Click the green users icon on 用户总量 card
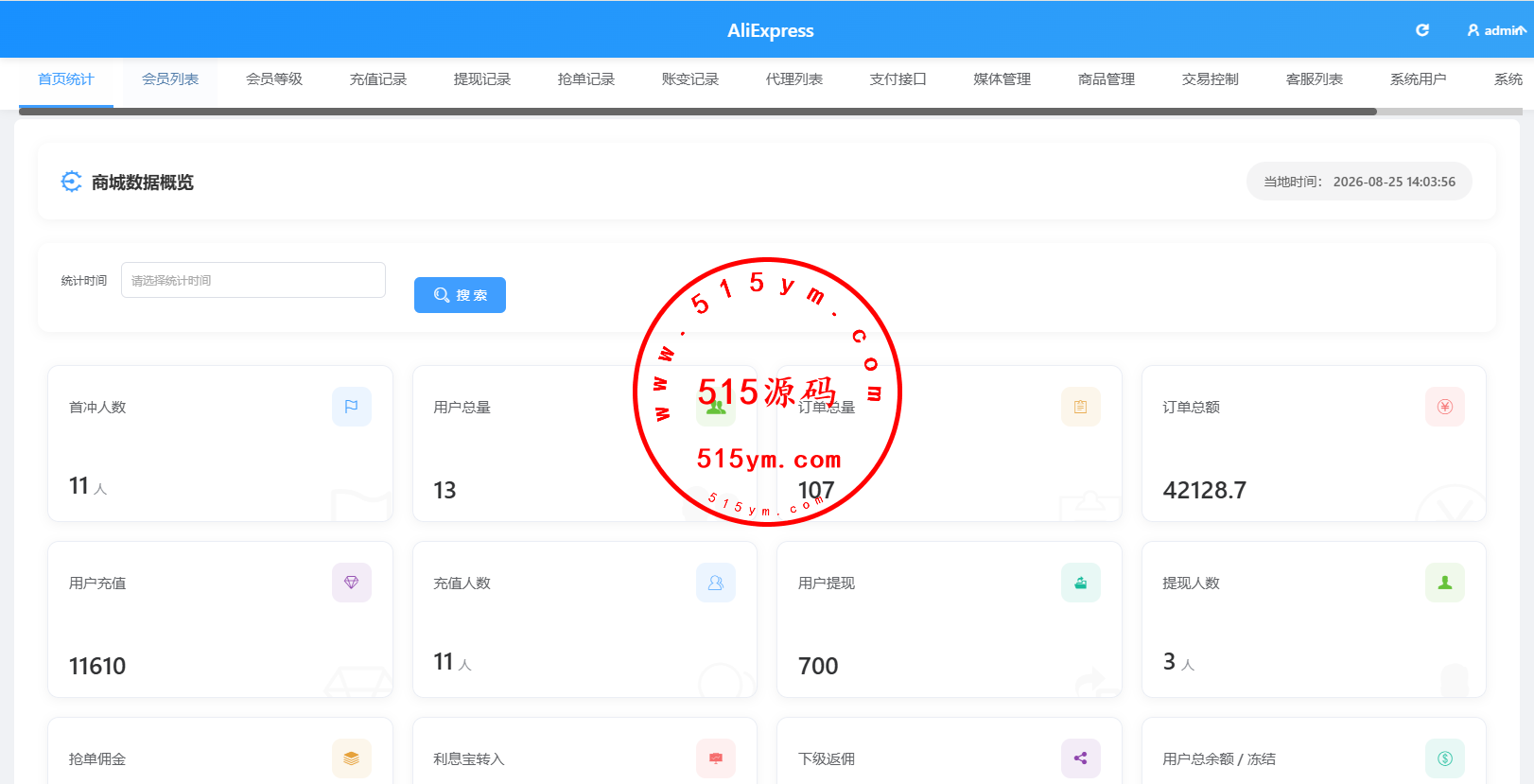 716,407
